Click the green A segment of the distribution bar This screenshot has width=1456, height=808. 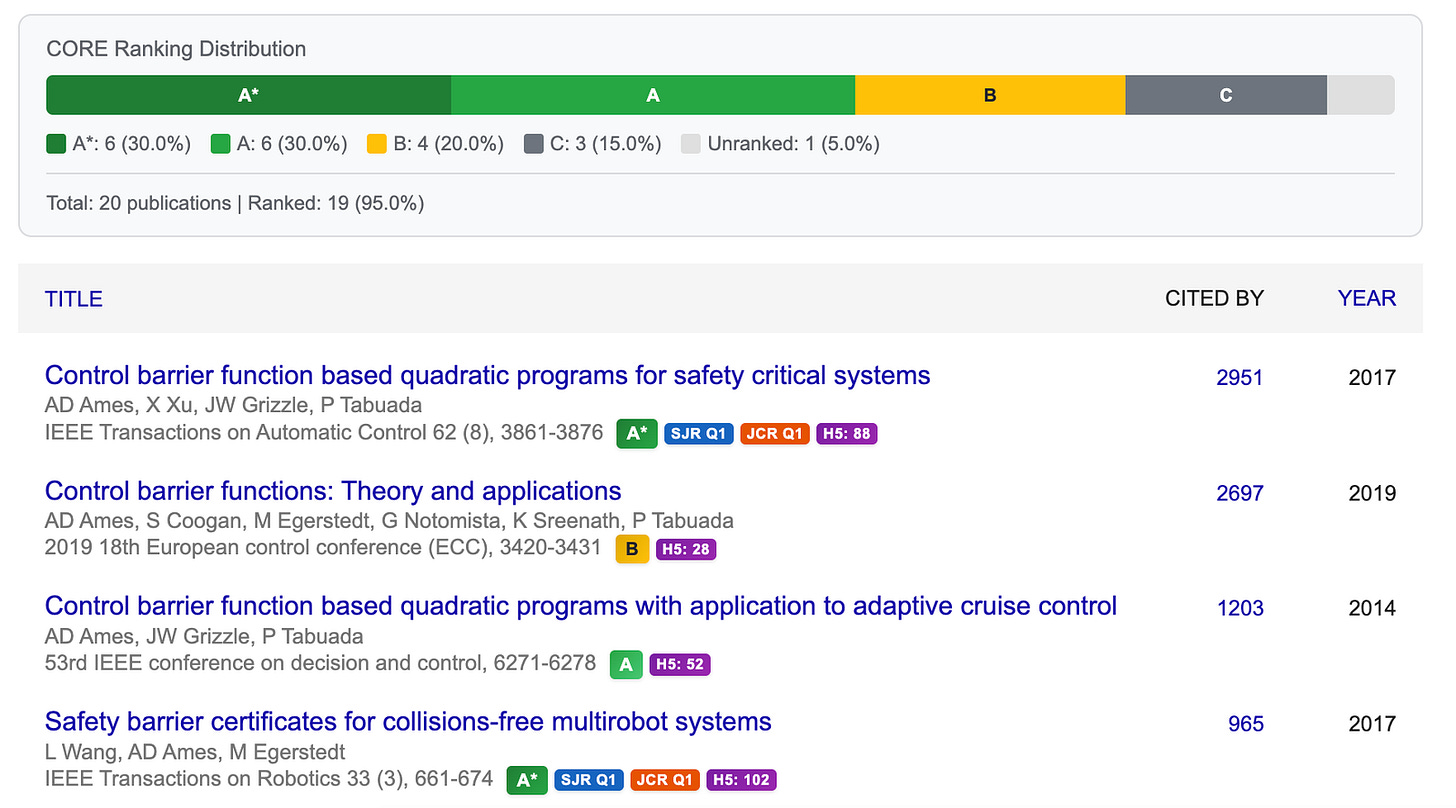[653, 95]
